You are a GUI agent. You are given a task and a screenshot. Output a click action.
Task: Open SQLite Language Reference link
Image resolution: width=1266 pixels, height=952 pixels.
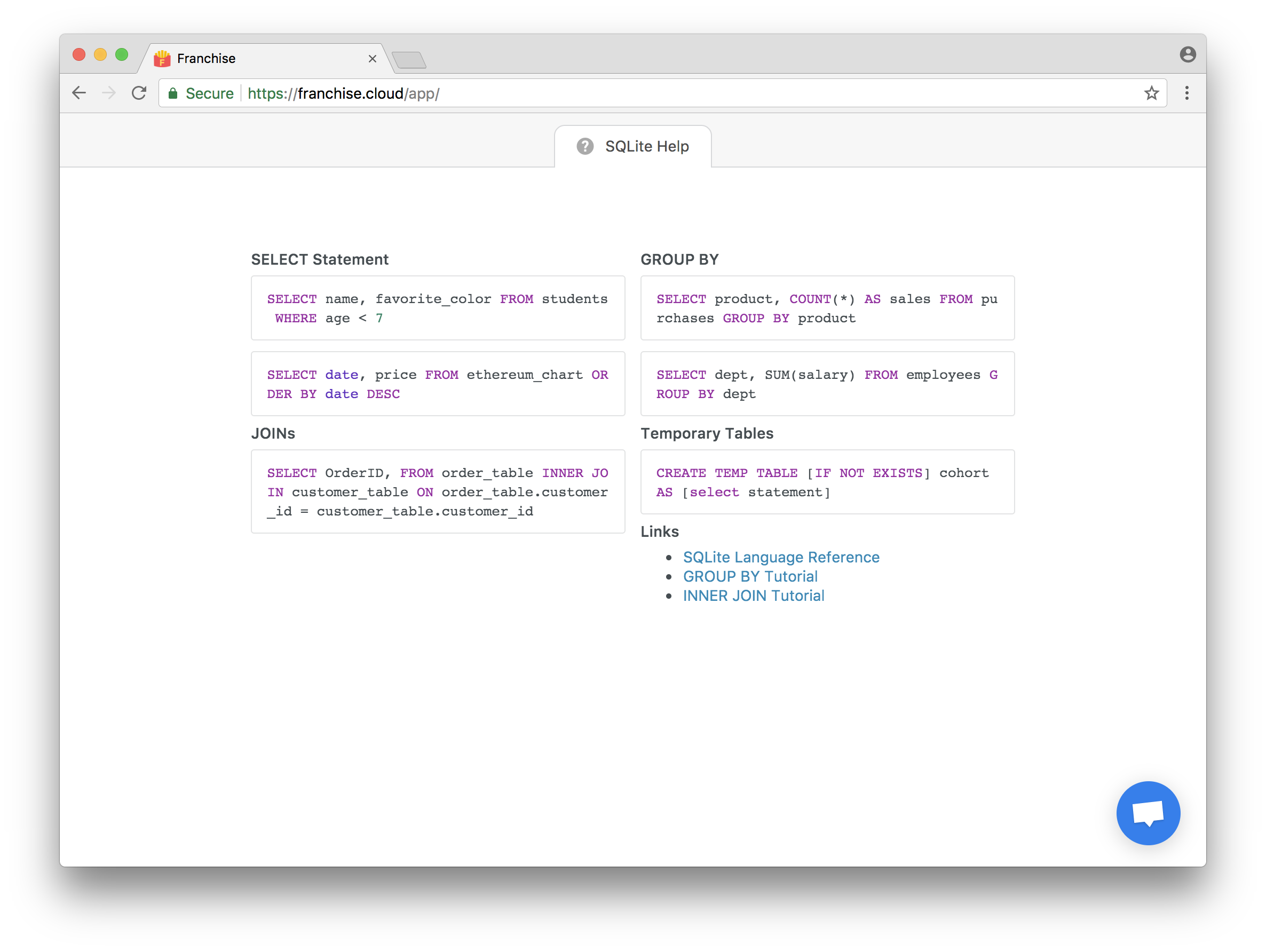[x=781, y=557]
